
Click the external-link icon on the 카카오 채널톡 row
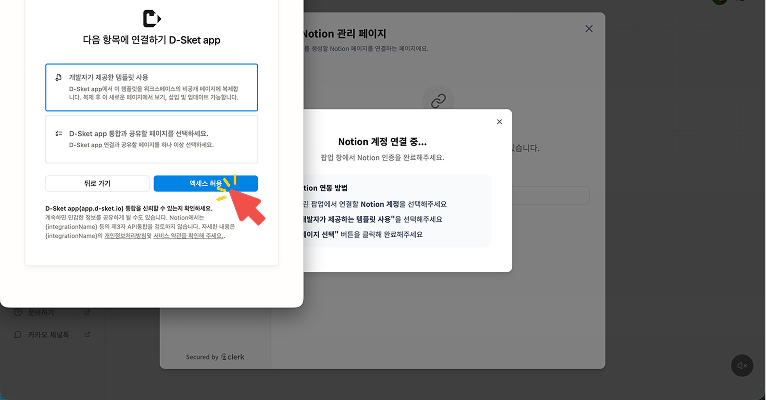pyautogui.click(x=87, y=335)
